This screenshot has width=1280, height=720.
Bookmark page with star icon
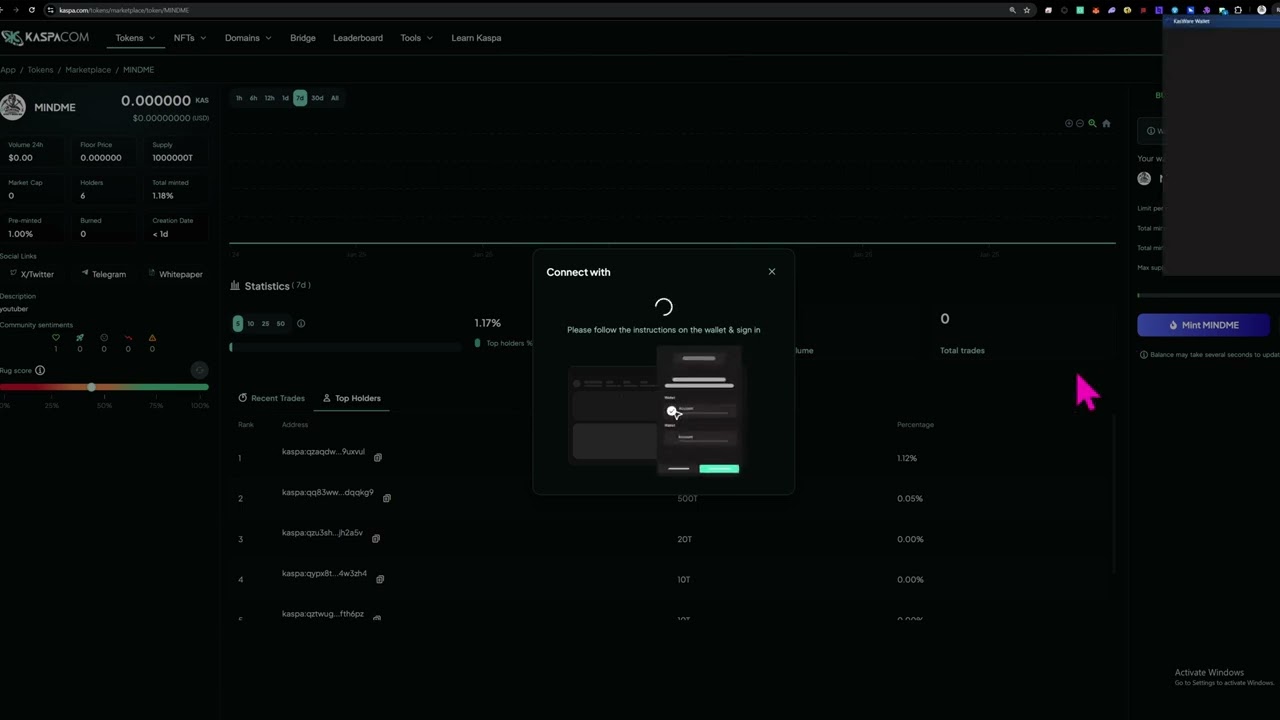(x=1027, y=10)
